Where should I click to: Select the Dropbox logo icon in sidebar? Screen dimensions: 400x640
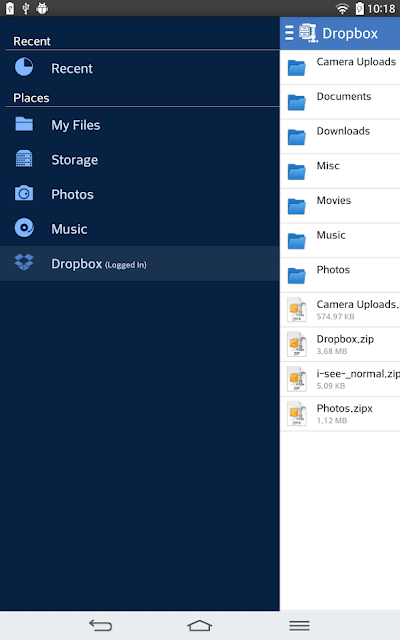(24, 262)
